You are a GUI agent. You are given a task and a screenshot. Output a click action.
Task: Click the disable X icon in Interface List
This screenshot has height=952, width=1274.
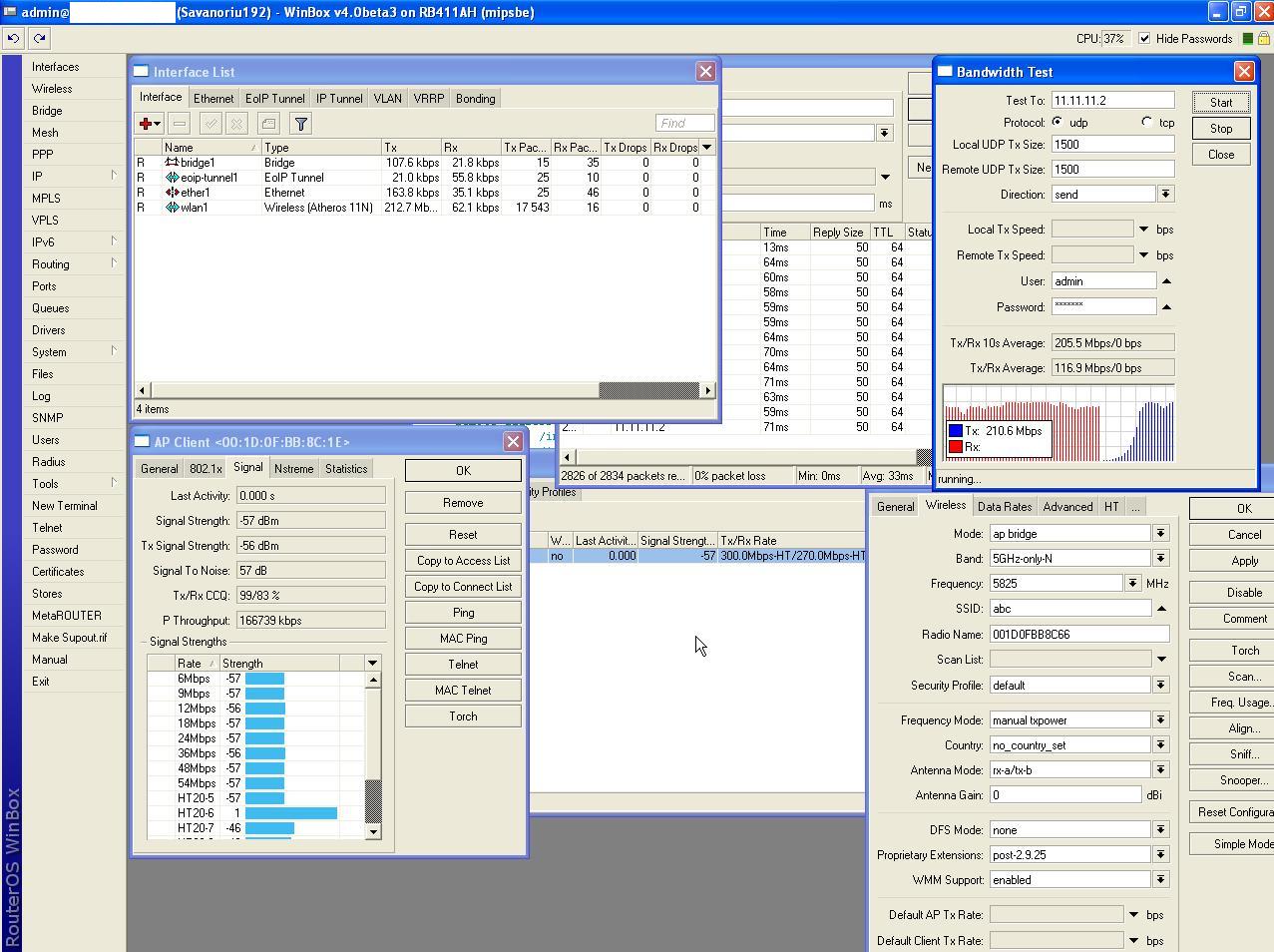point(236,123)
